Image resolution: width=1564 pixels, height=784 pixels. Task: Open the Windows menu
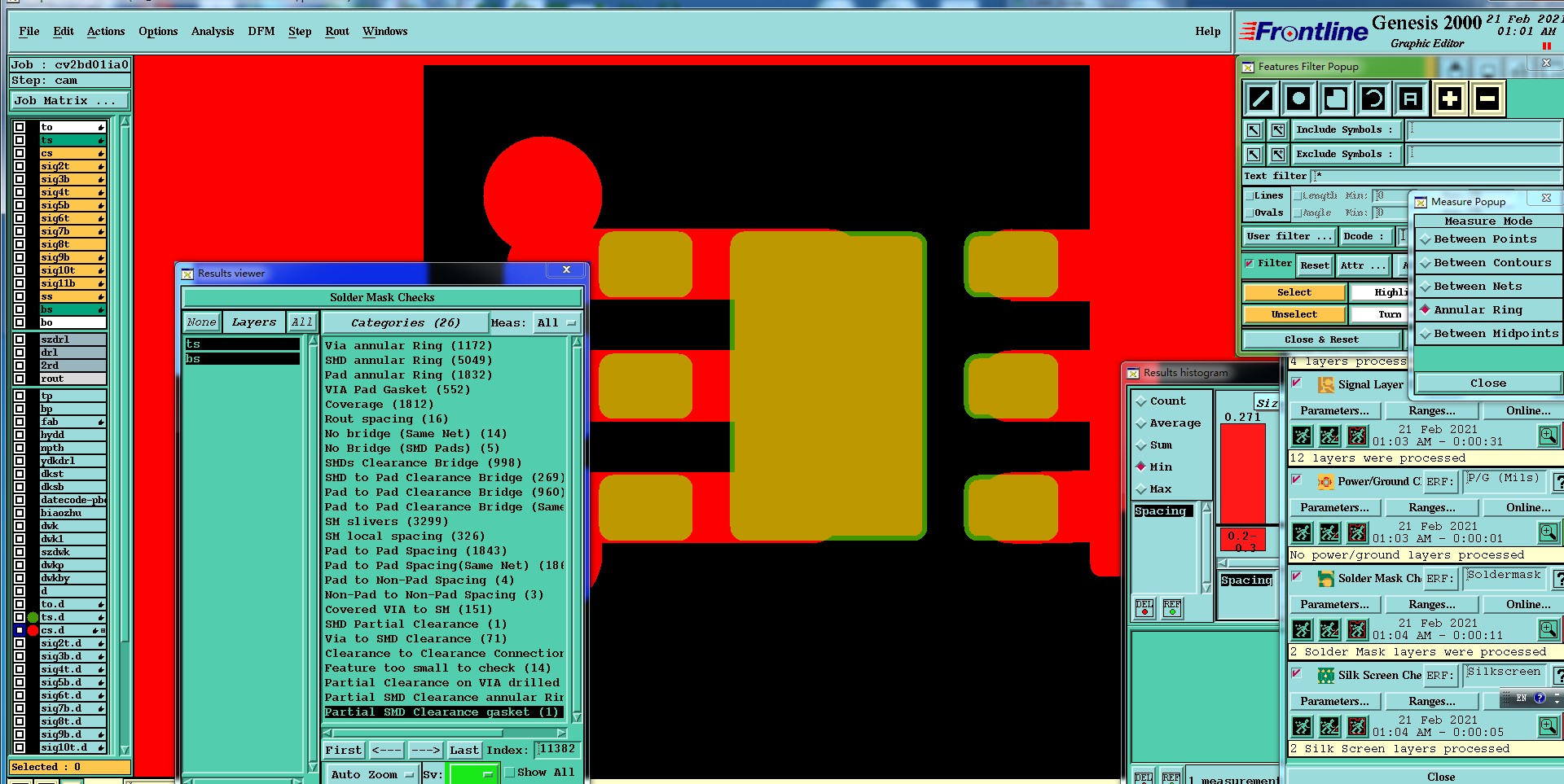385,32
